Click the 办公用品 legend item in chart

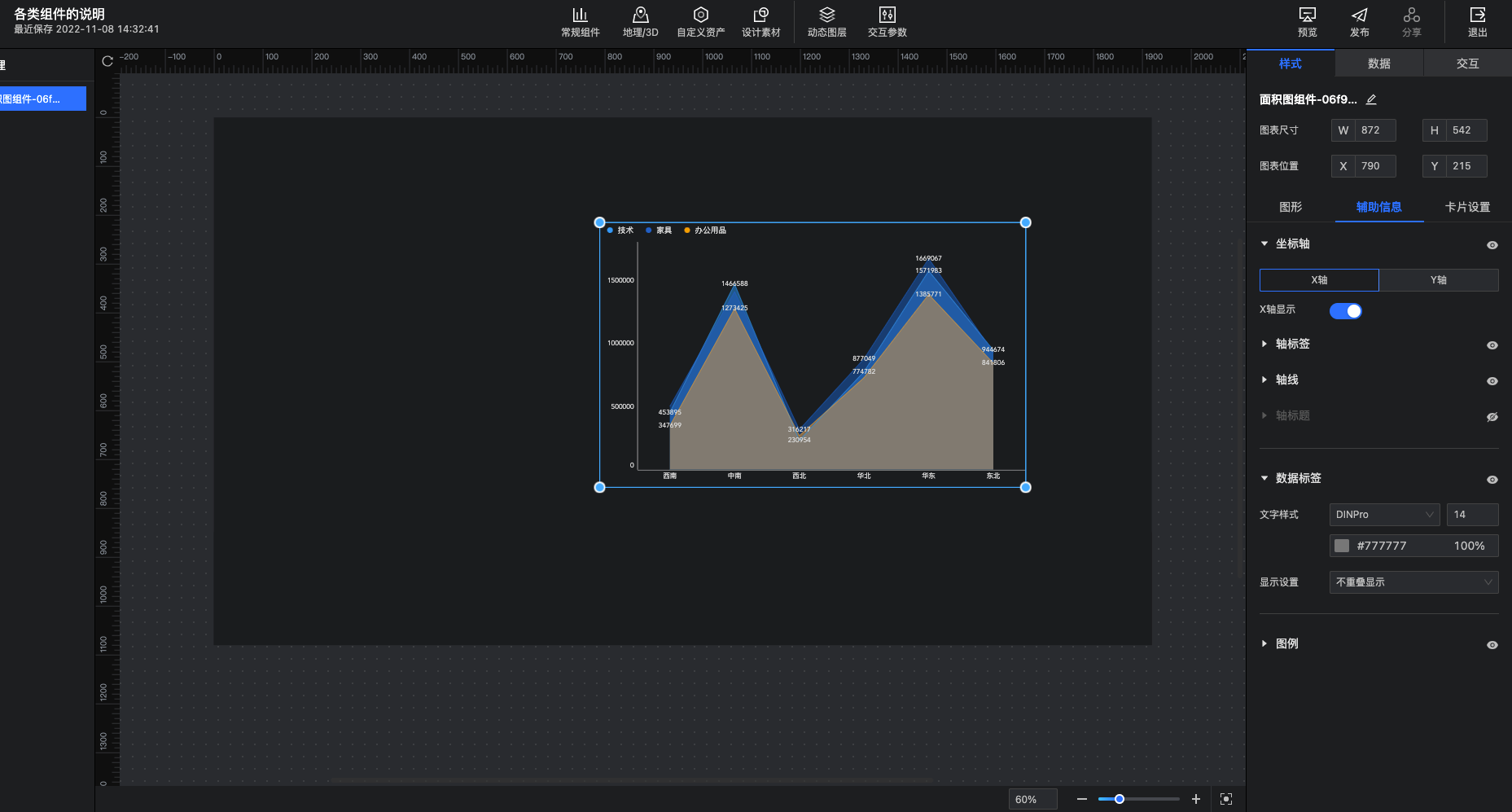[x=705, y=230]
